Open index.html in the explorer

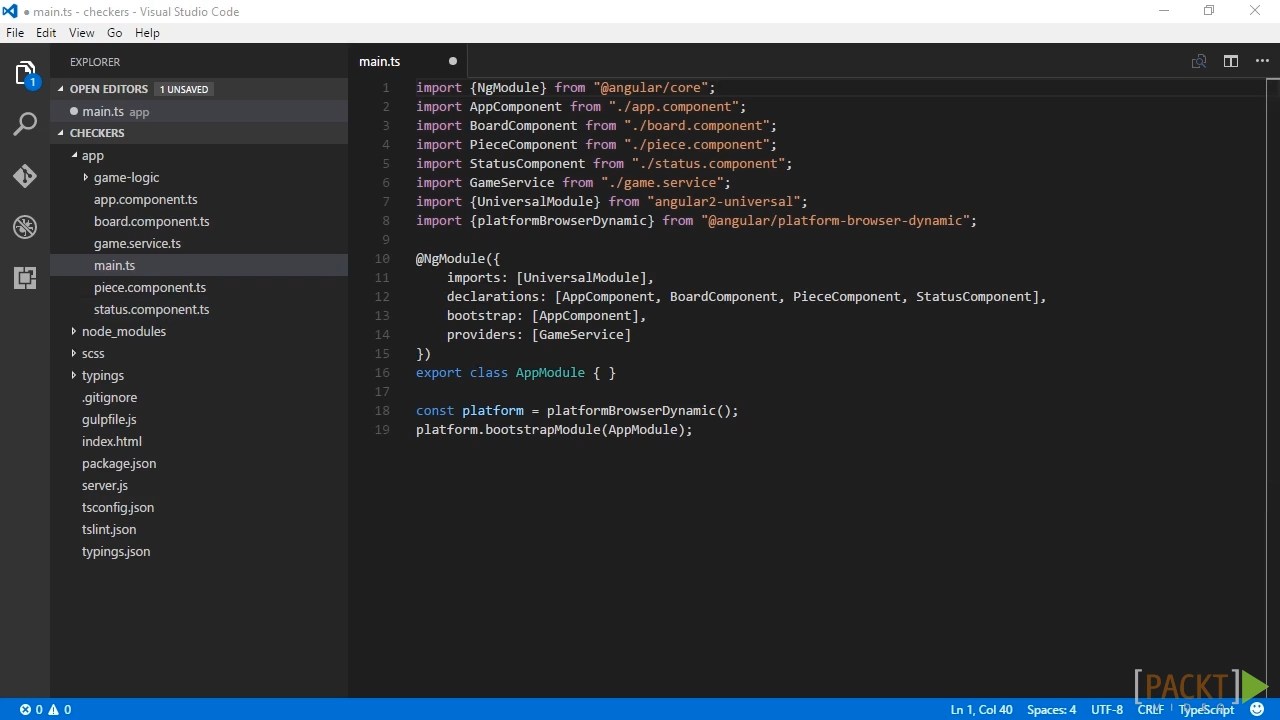click(x=112, y=441)
